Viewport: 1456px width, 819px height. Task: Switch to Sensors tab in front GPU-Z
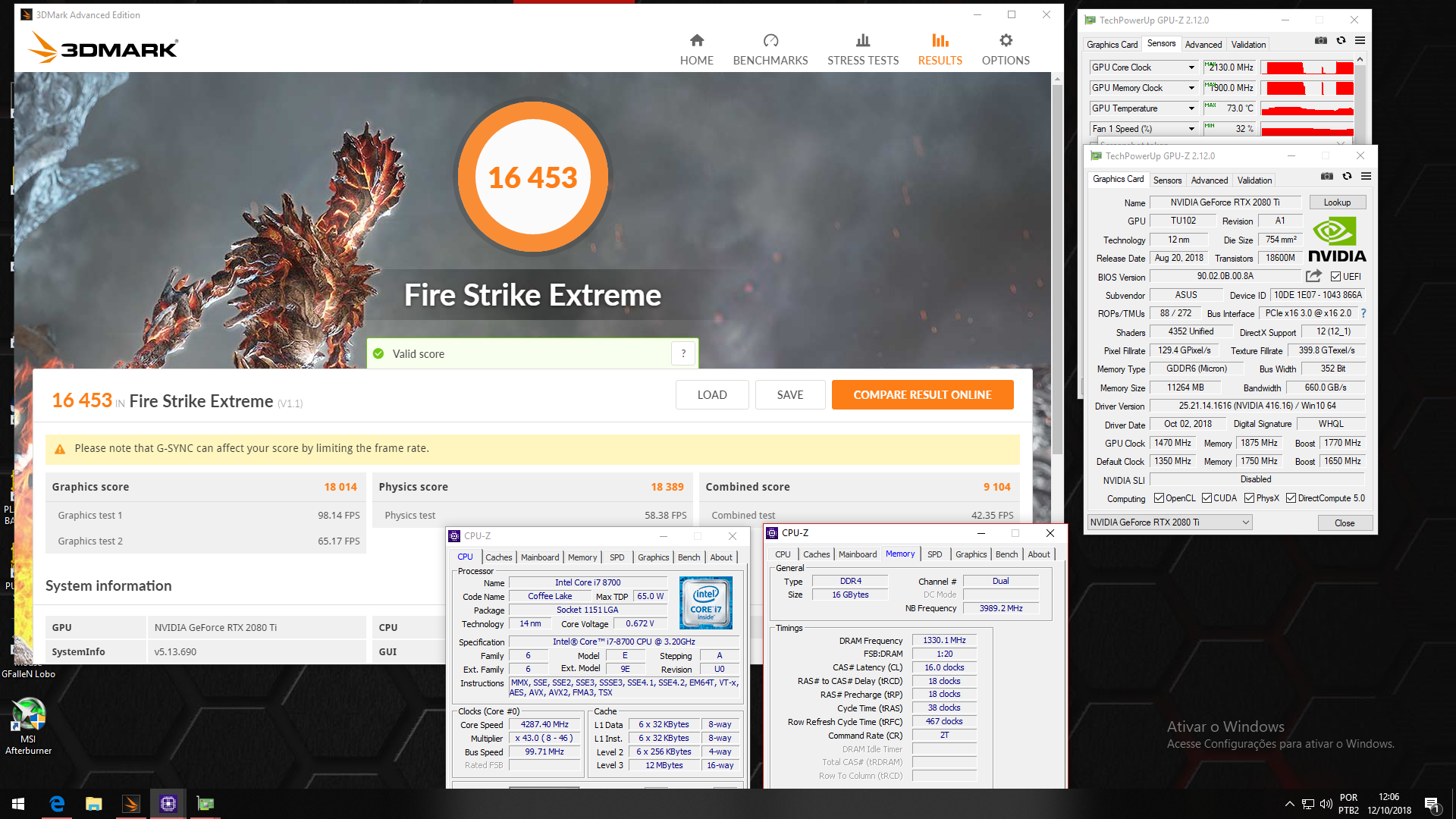[x=1167, y=180]
